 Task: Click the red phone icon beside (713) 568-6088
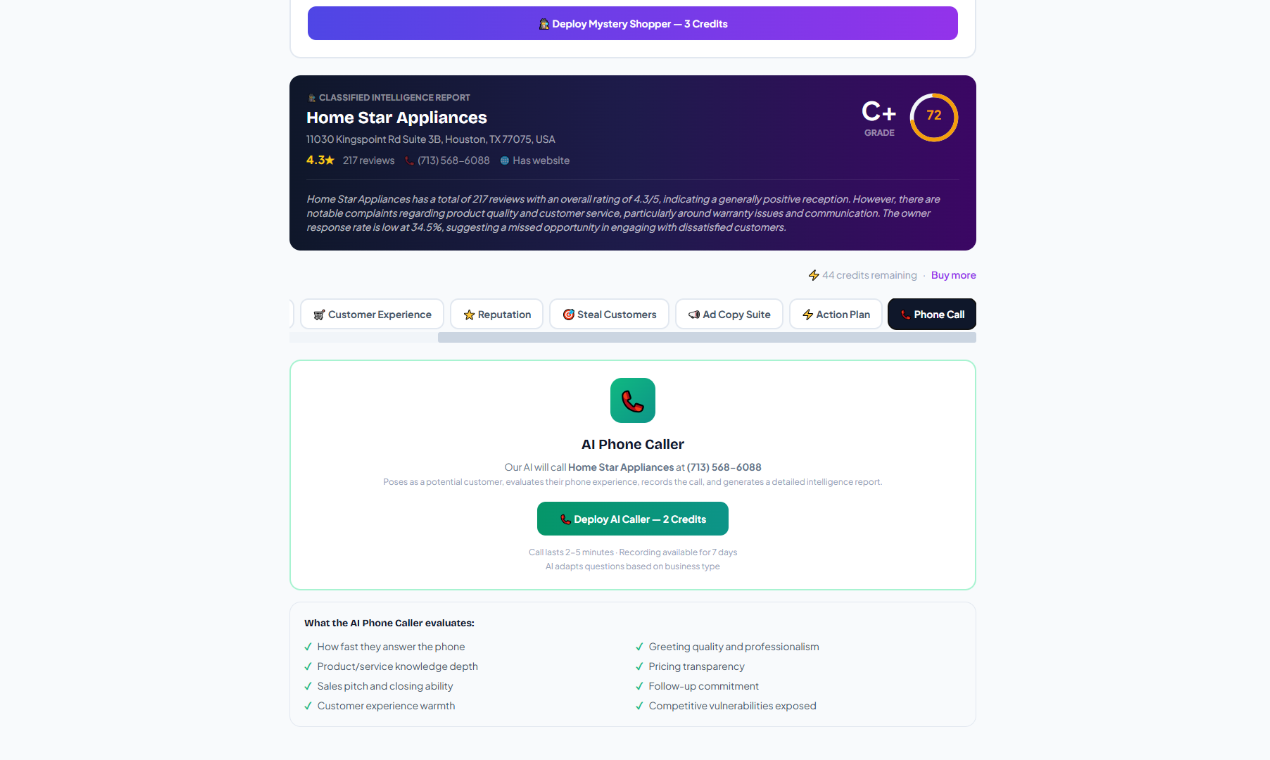pos(410,161)
